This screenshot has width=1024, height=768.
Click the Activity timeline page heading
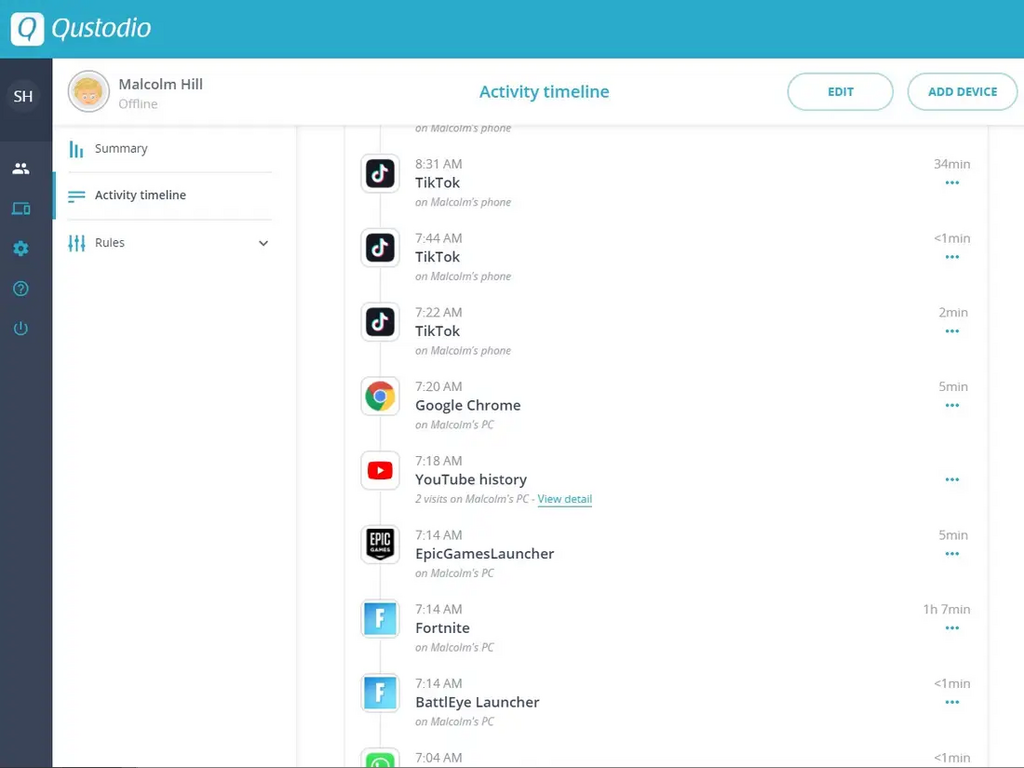point(544,91)
